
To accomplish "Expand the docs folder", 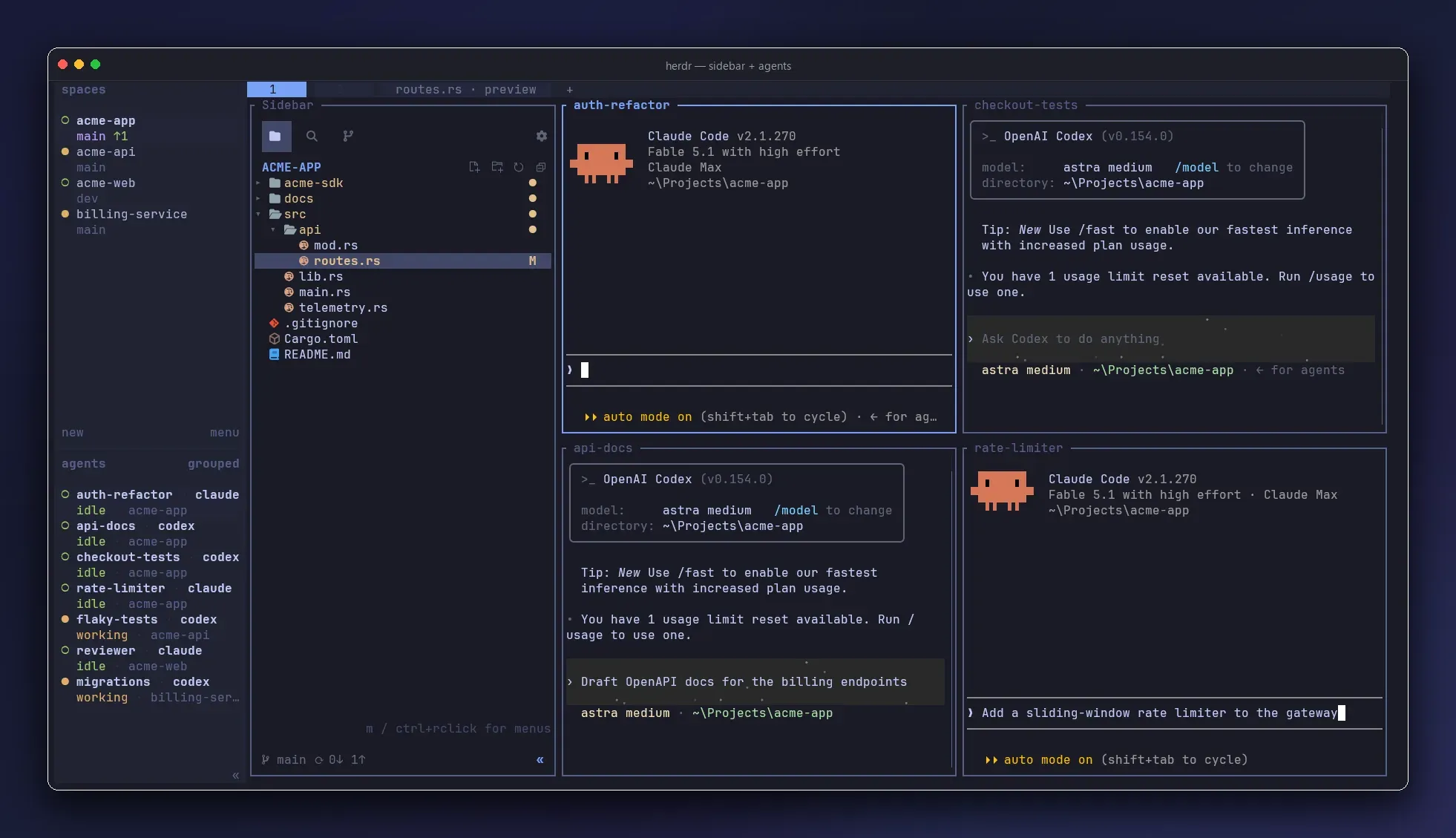I will [258, 198].
